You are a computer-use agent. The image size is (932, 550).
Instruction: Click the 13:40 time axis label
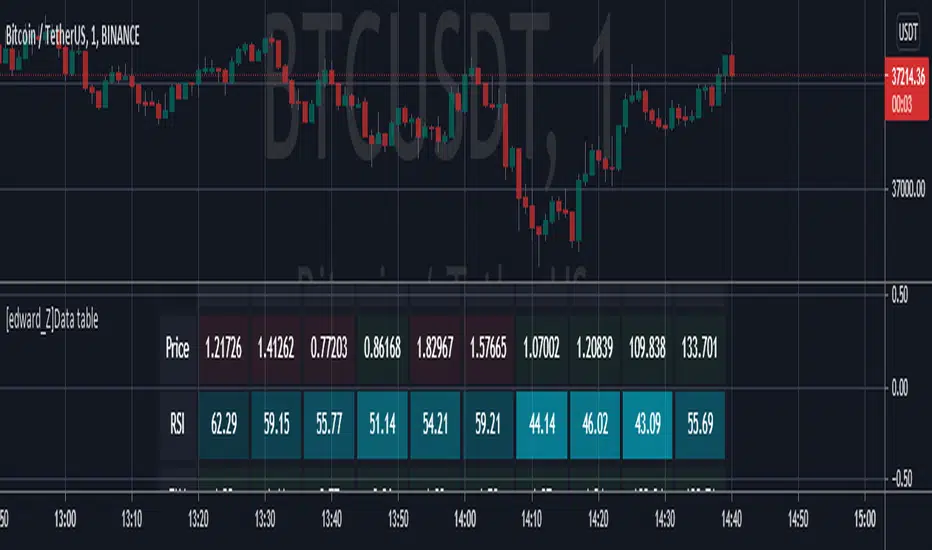coord(331,520)
